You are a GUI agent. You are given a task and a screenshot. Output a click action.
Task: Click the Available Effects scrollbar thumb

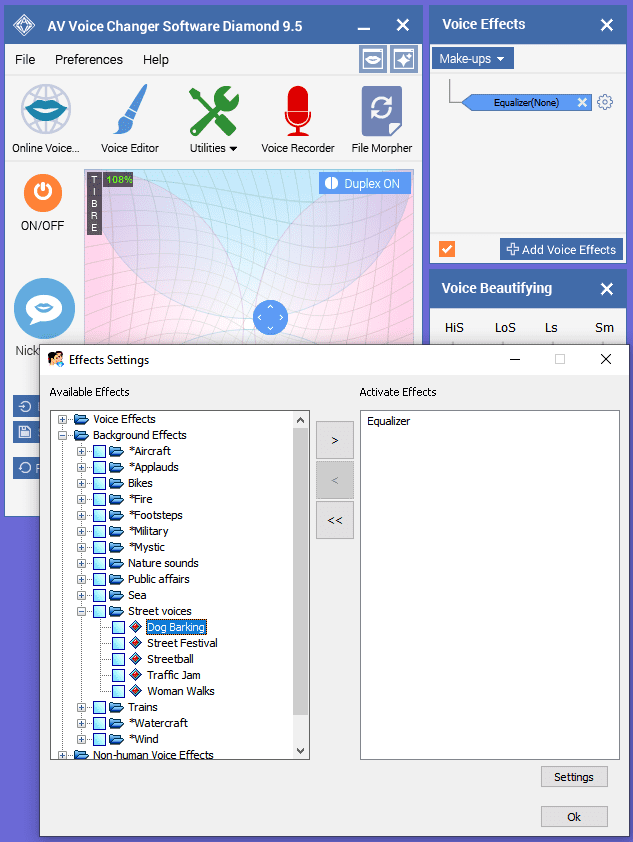click(301, 572)
